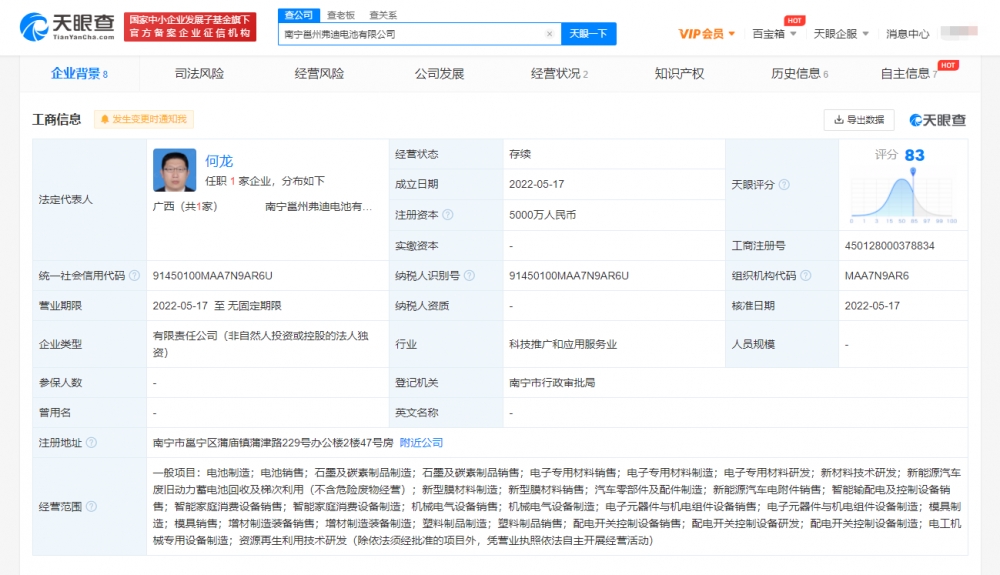Select the 查老板 search tab

point(341,15)
